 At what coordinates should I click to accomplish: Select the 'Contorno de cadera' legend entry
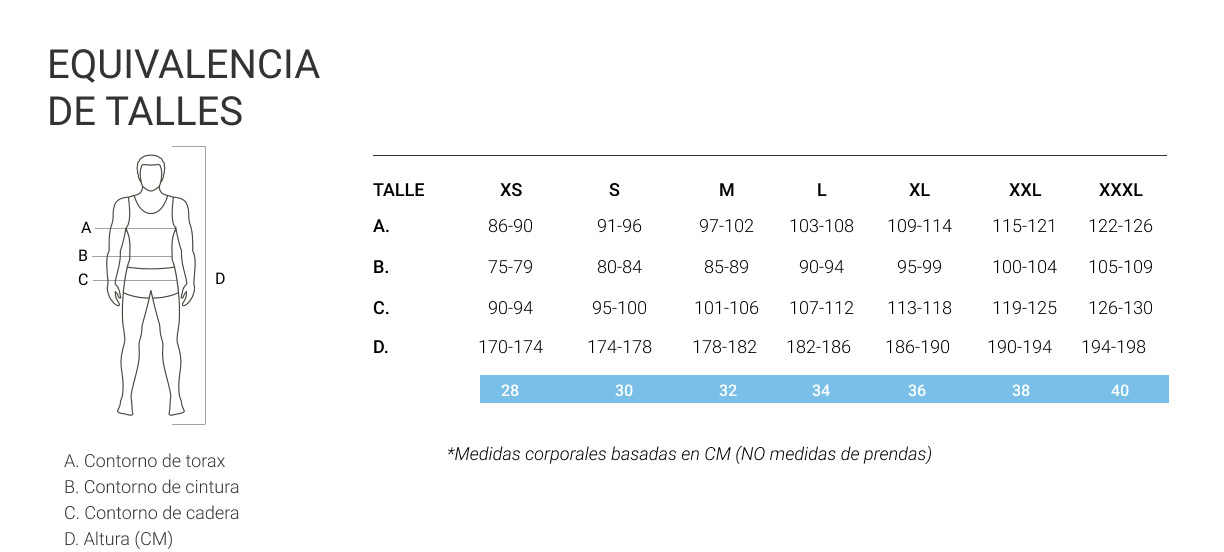pyautogui.click(x=152, y=513)
